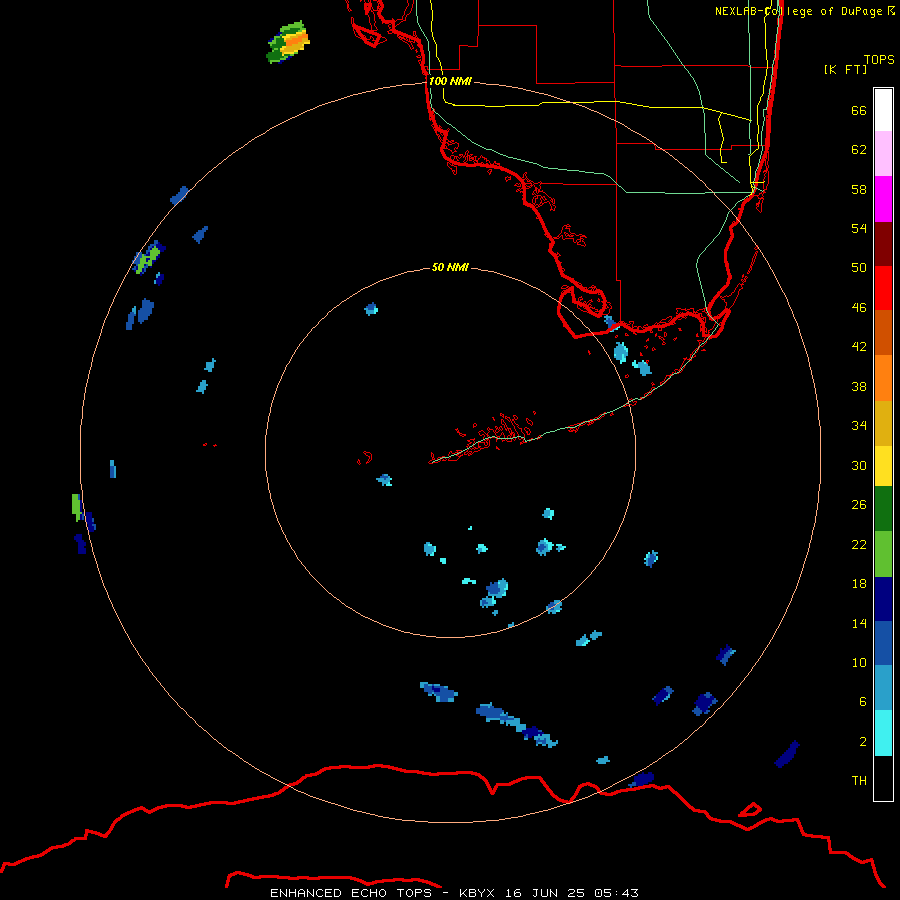The width and height of the screenshot is (900, 900).
Task: Click the '14' scale label
Action: click(859, 623)
